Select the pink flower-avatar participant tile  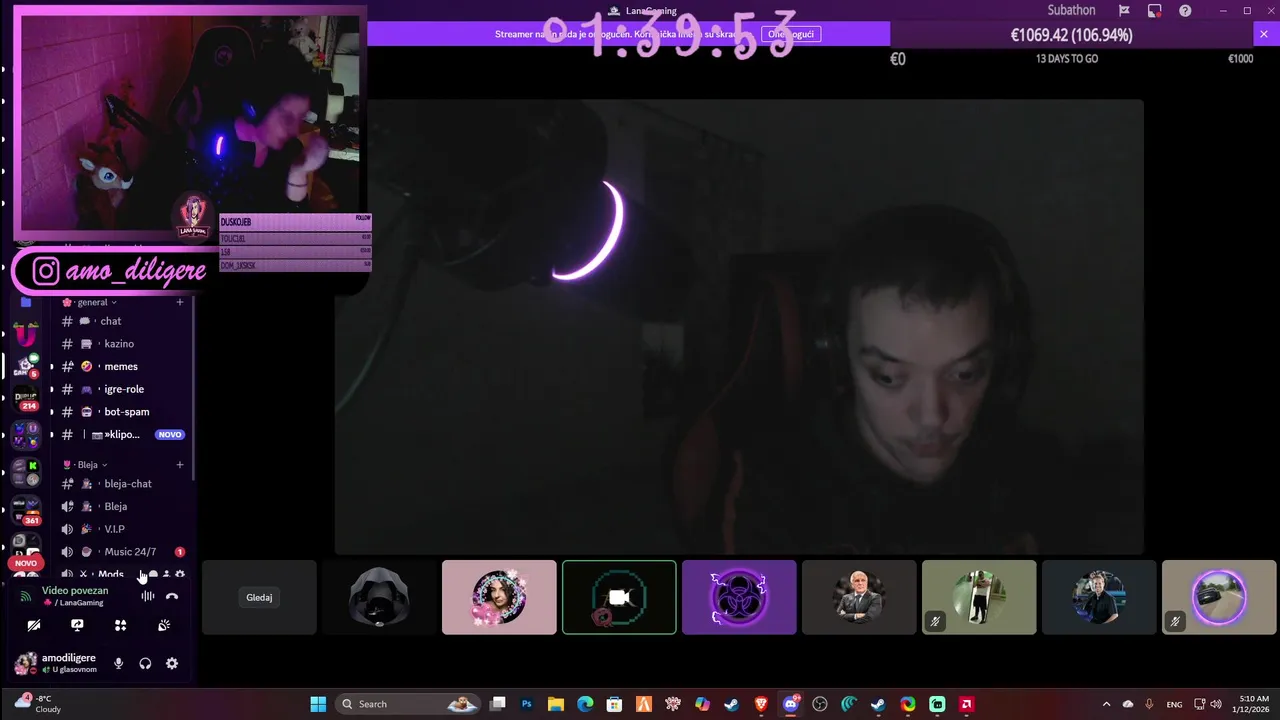(x=499, y=597)
